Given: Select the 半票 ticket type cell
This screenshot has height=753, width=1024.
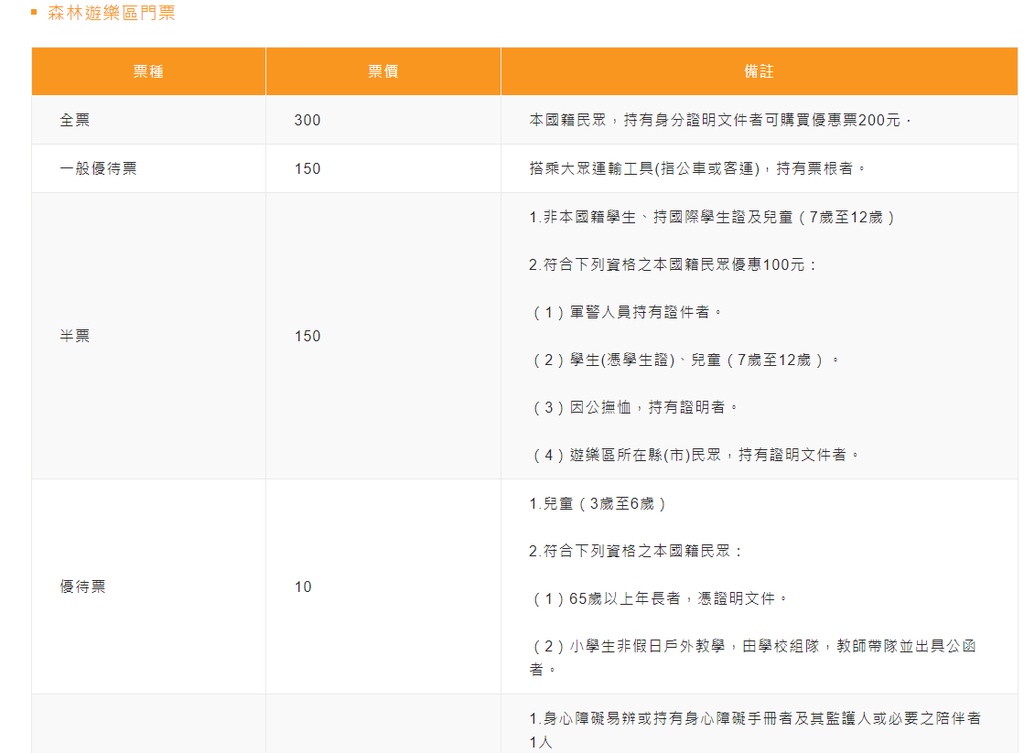Looking at the screenshot, I should pos(75,336).
